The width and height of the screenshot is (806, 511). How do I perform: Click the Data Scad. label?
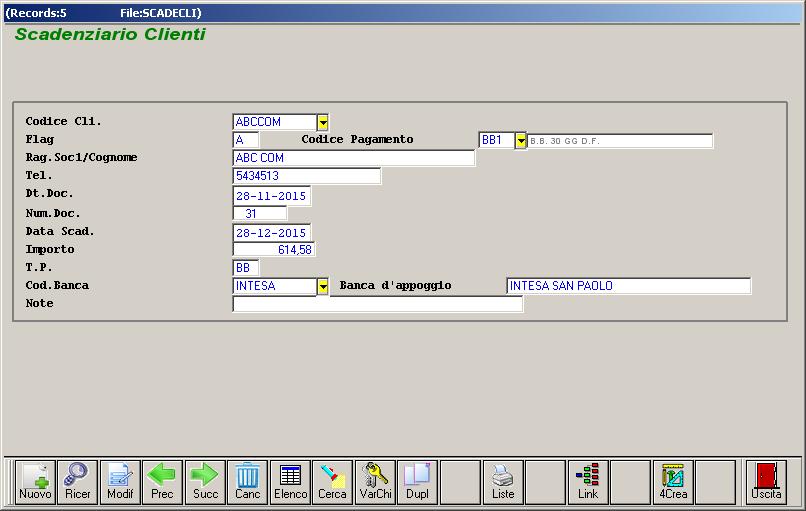[x=60, y=231]
